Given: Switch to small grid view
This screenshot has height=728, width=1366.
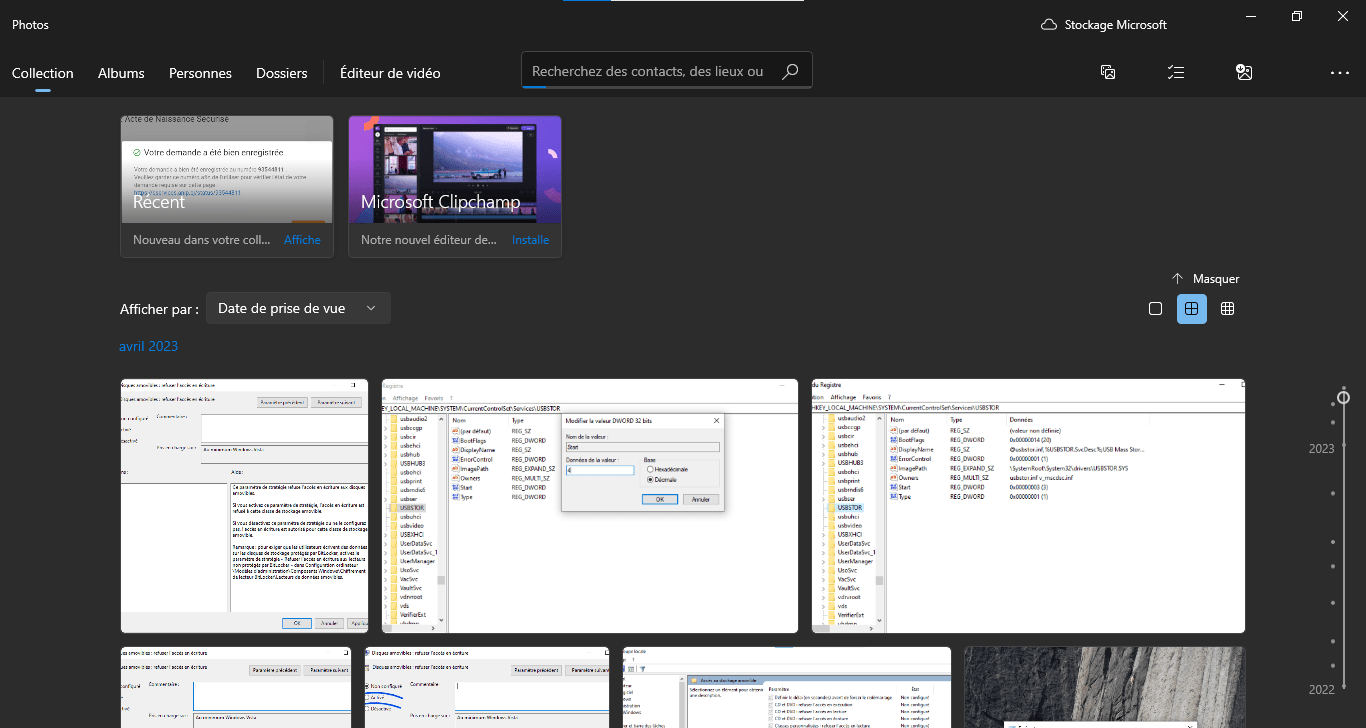Looking at the screenshot, I should pyautogui.click(x=1227, y=309).
